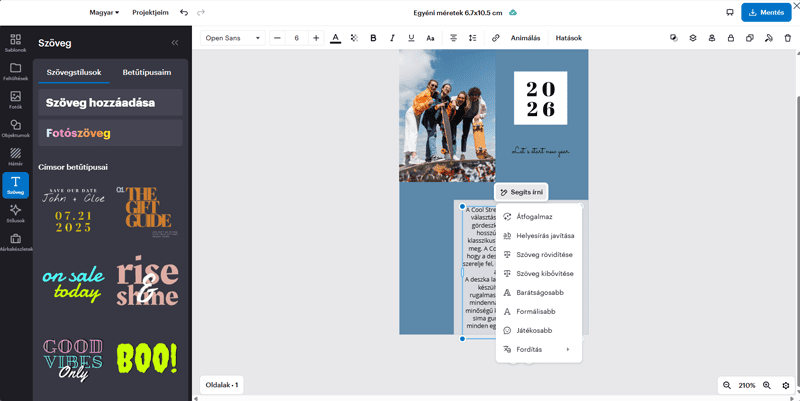Switch to the Betűtípusaim tab
The height and width of the screenshot is (401, 800).
(x=147, y=72)
